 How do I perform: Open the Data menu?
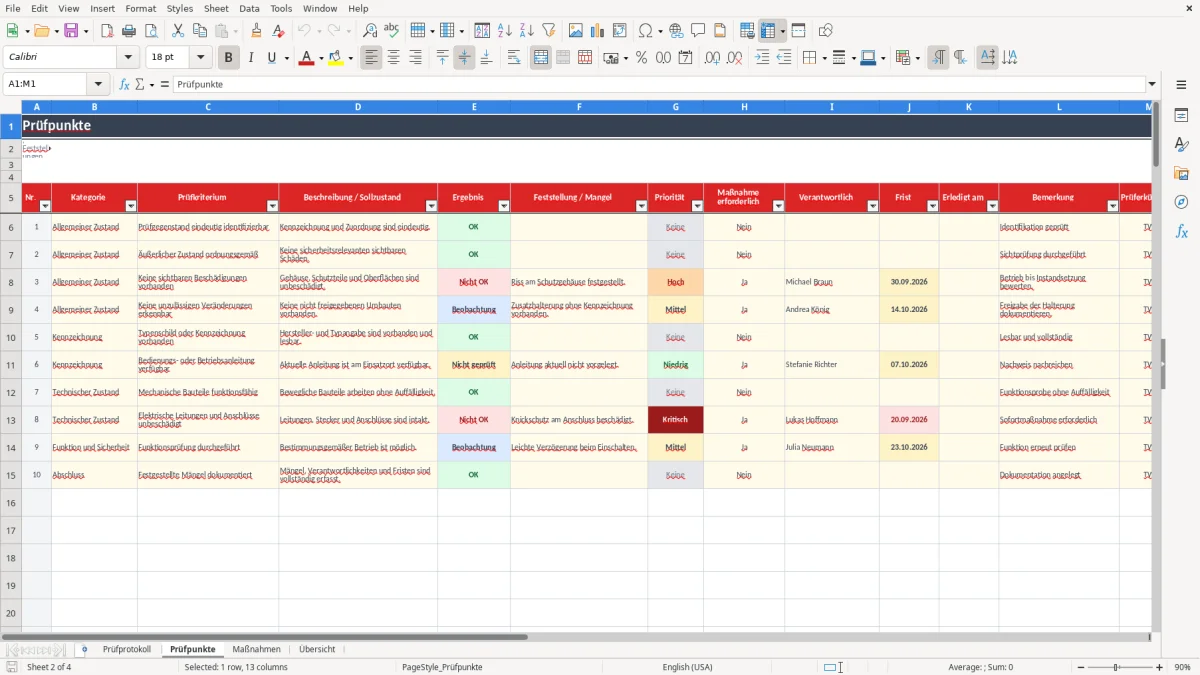click(249, 8)
